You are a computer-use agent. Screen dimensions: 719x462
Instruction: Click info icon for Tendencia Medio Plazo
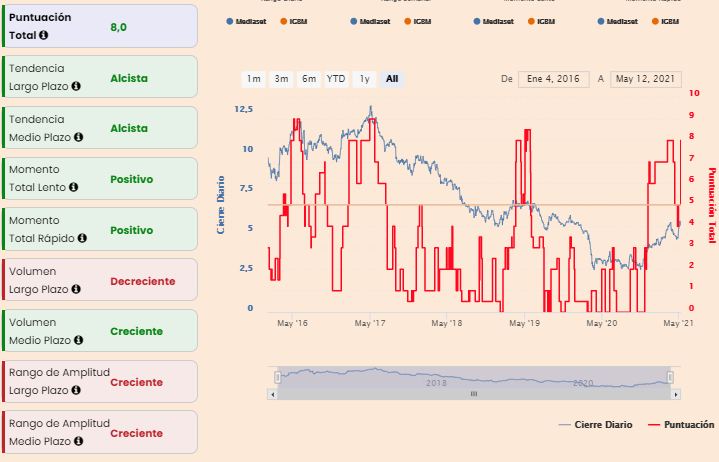coord(78,137)
